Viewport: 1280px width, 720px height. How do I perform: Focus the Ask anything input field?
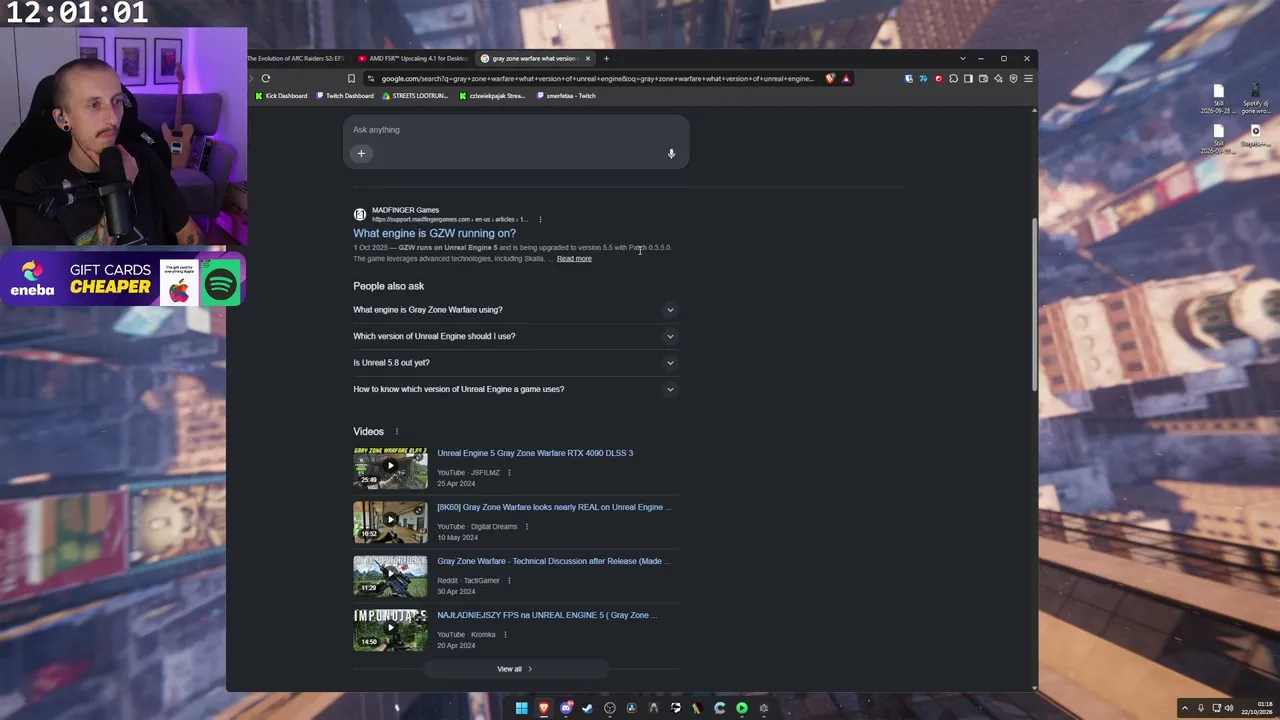pyautogui.click(x=515, y=130)
